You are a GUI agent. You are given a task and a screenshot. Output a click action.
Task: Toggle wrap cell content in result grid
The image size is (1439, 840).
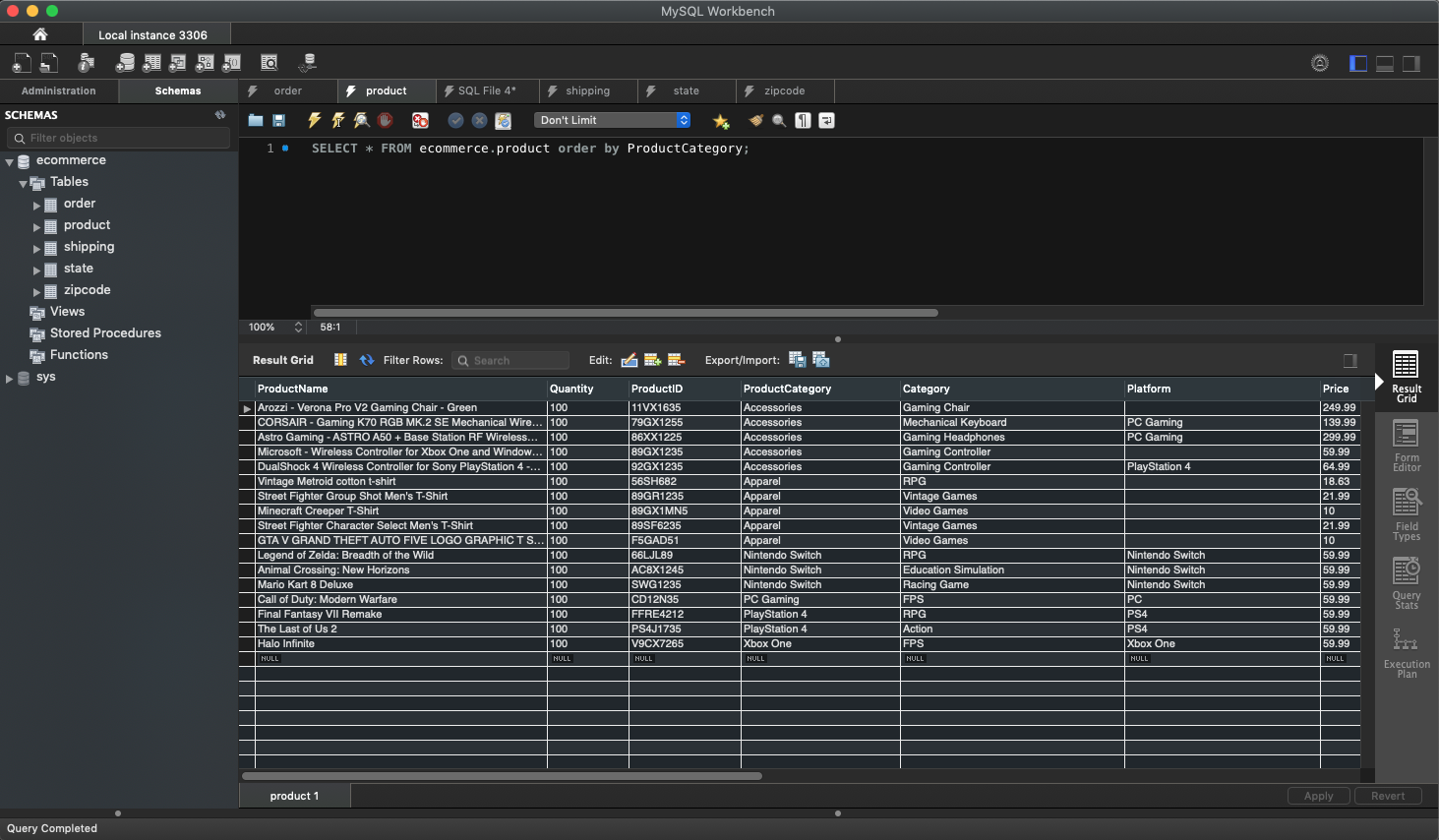(340, 360)
